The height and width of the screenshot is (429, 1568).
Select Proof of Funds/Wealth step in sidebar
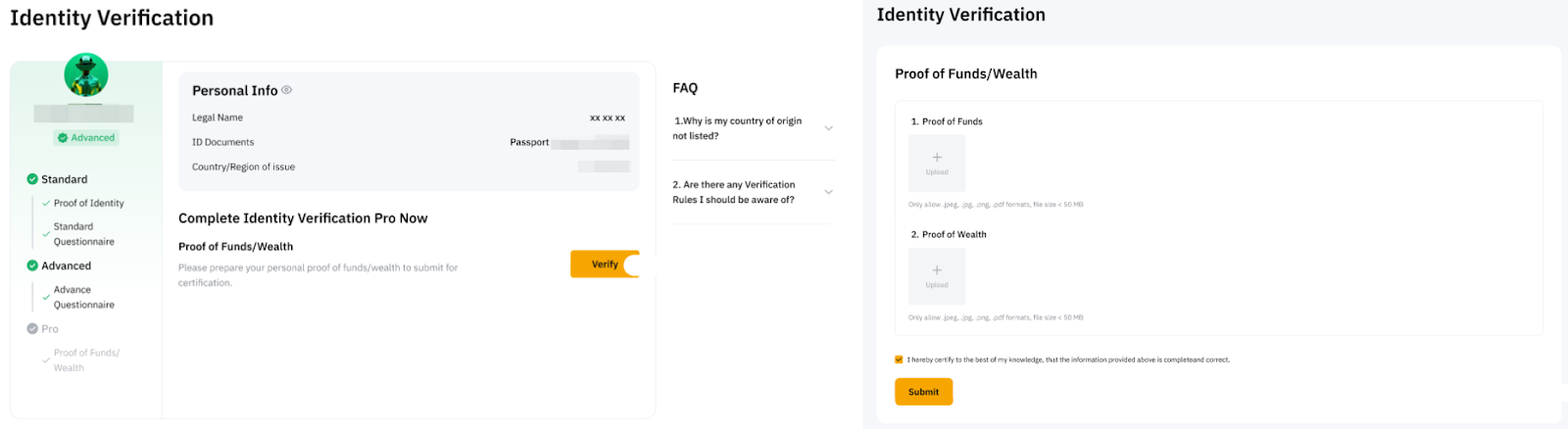pyautogui.click(x=86, y=360)
